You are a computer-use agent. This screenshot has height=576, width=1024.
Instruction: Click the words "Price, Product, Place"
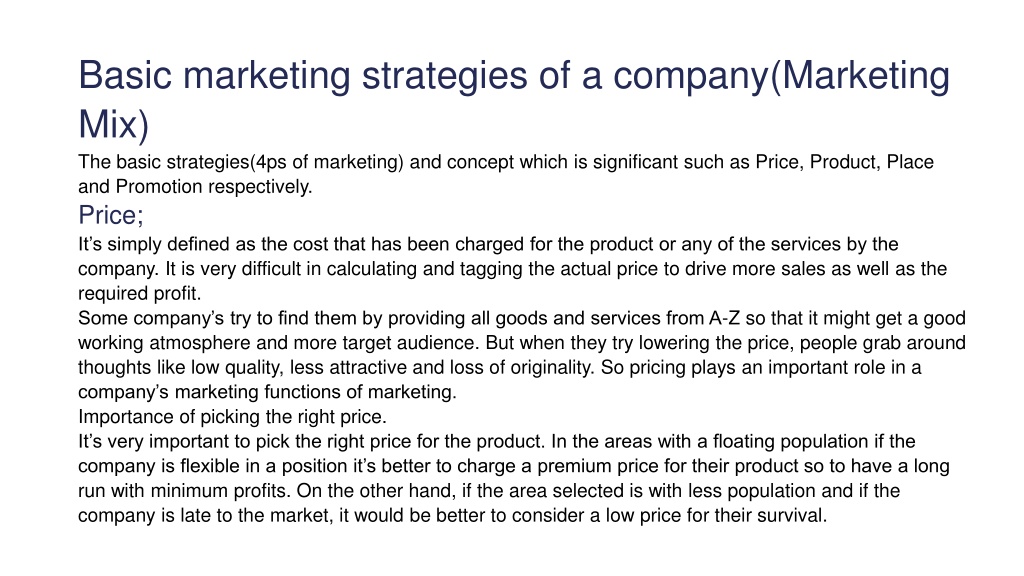pyautogui.click(x=845, y=162)
